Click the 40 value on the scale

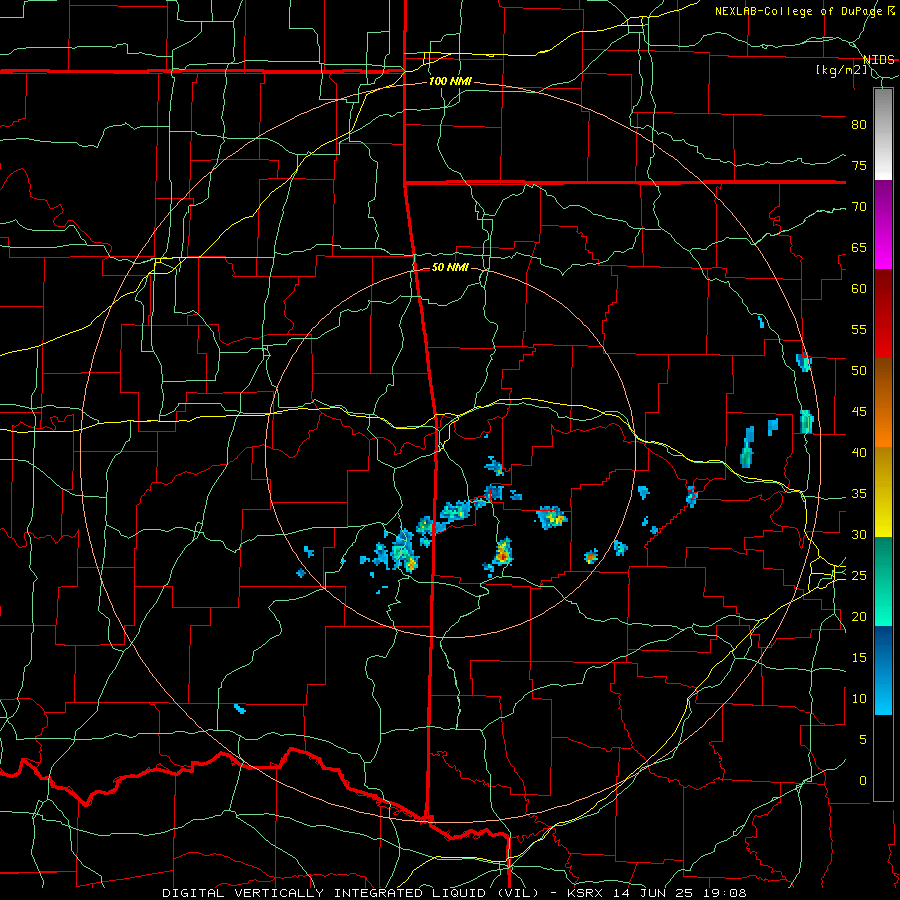(859, 453)
